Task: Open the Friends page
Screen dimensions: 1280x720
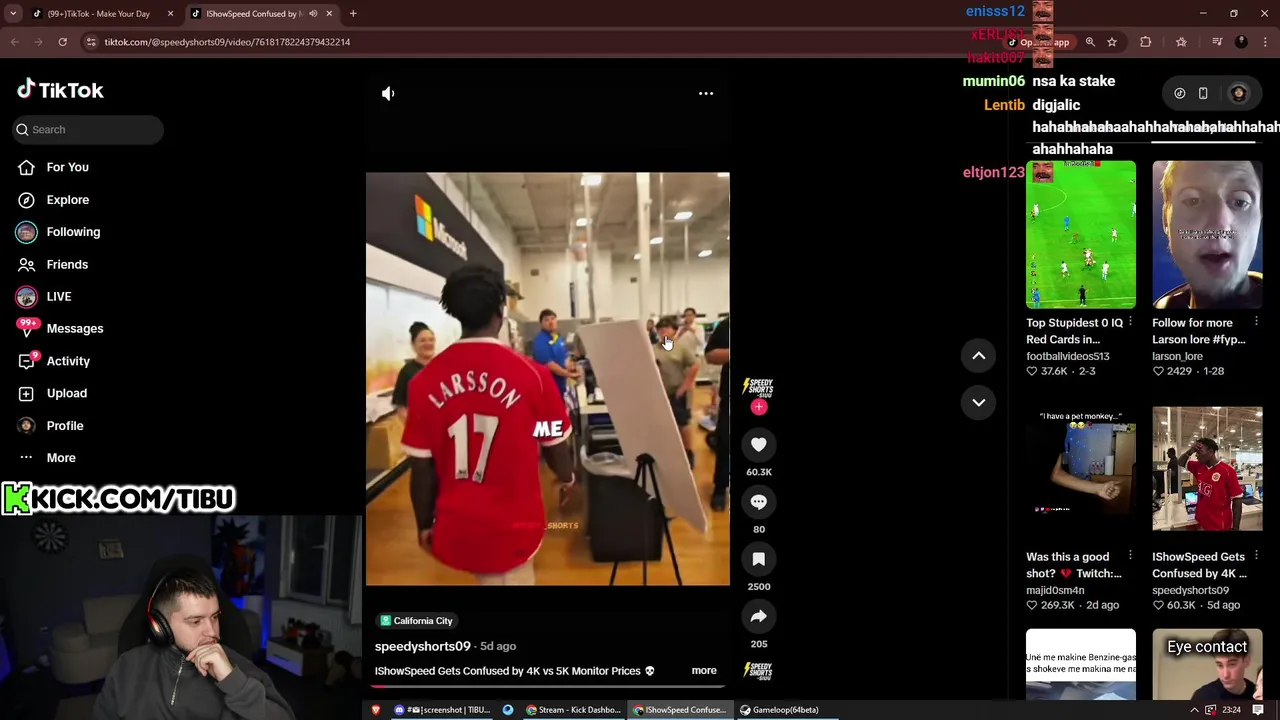Action: click(x=52, y=264)
